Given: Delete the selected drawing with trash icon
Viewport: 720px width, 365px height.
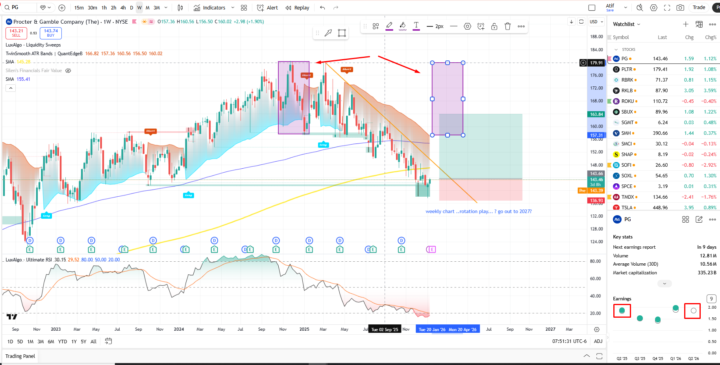Looking at the screenshot, I should click(x=507, y=27).
